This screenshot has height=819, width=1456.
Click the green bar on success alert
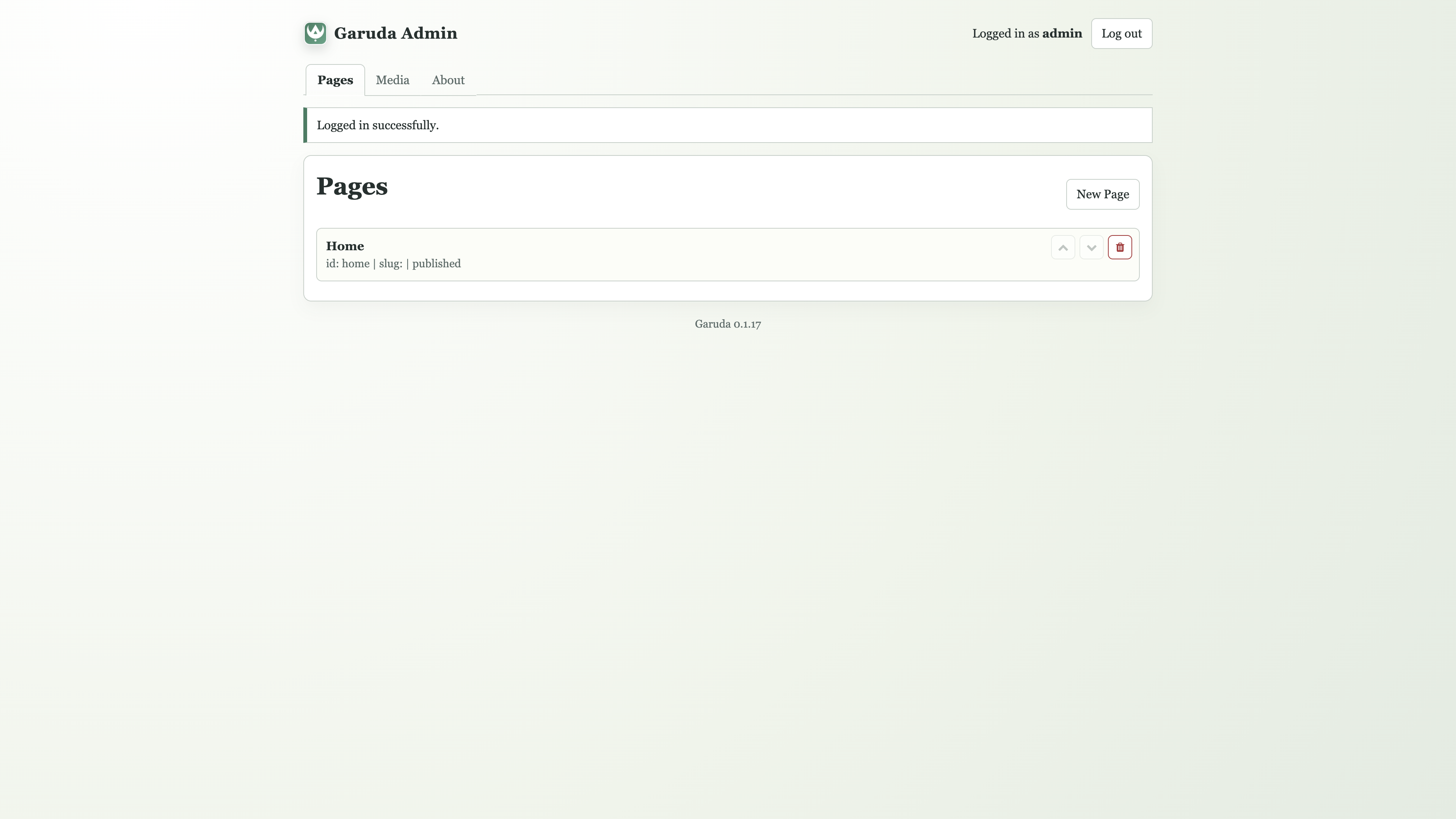[x=305, y=126]
